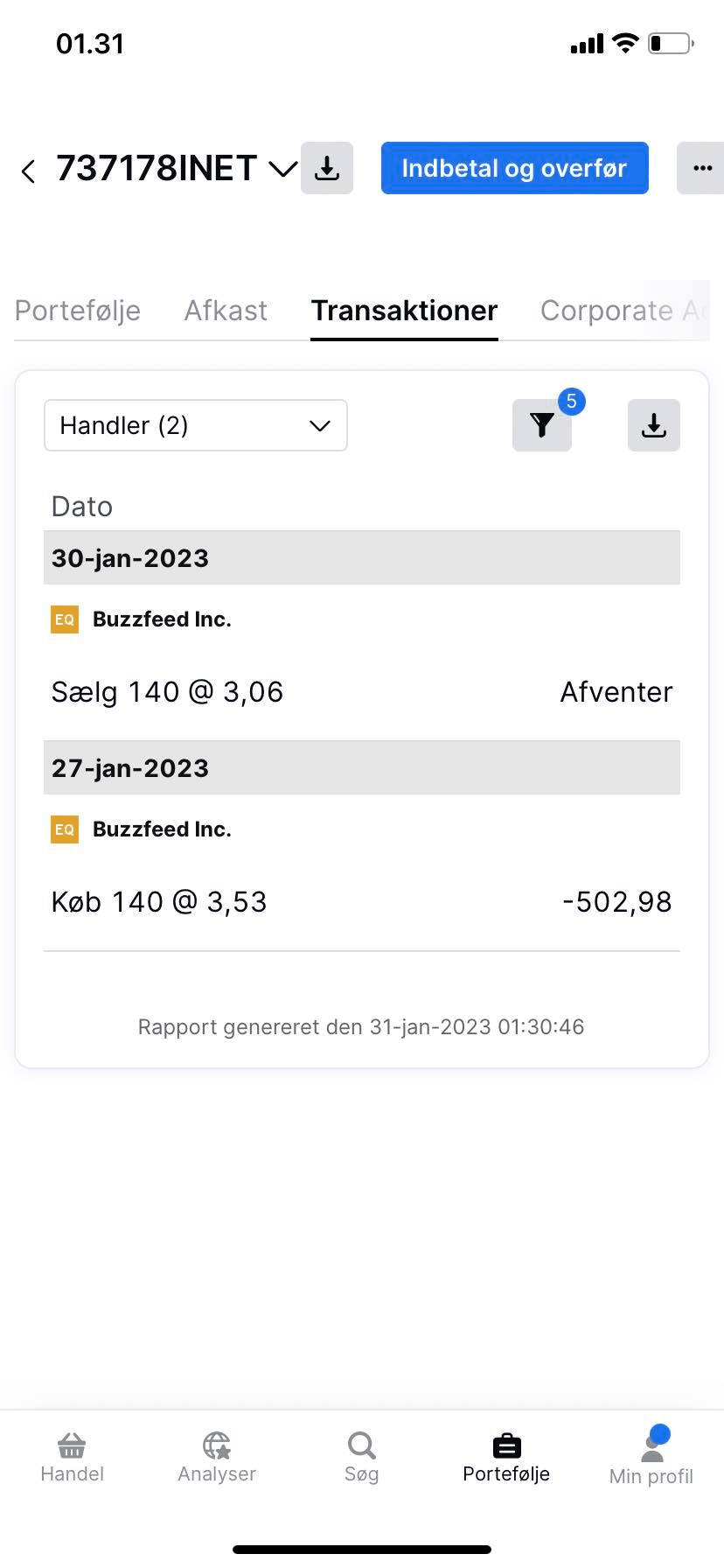The height and width of the screenshot is (1568, 724).
Task: Open the Handler (2) dropdown
Action: (x=196, y=425)
